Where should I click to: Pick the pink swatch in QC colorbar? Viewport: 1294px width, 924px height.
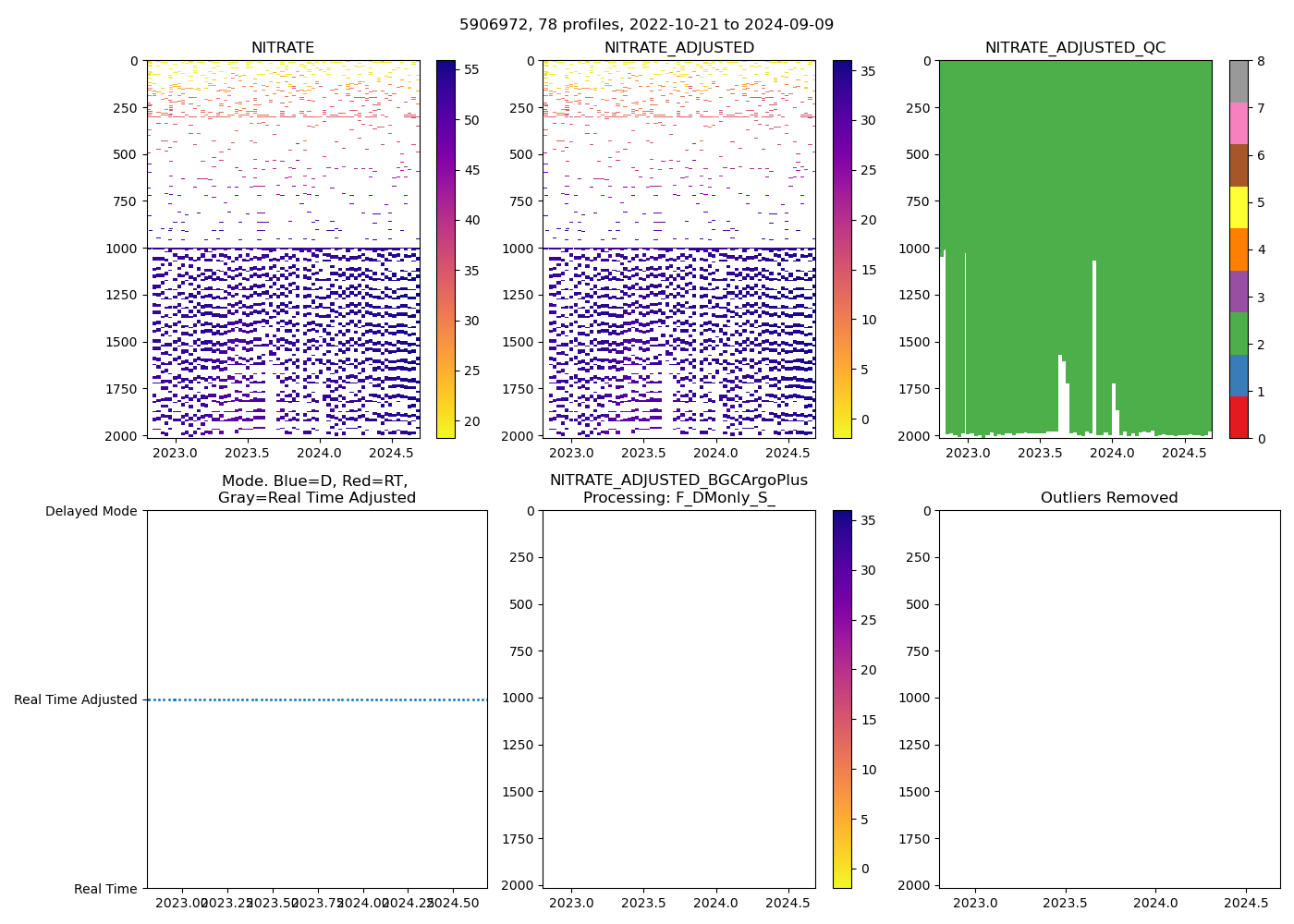coord(1239,123)
